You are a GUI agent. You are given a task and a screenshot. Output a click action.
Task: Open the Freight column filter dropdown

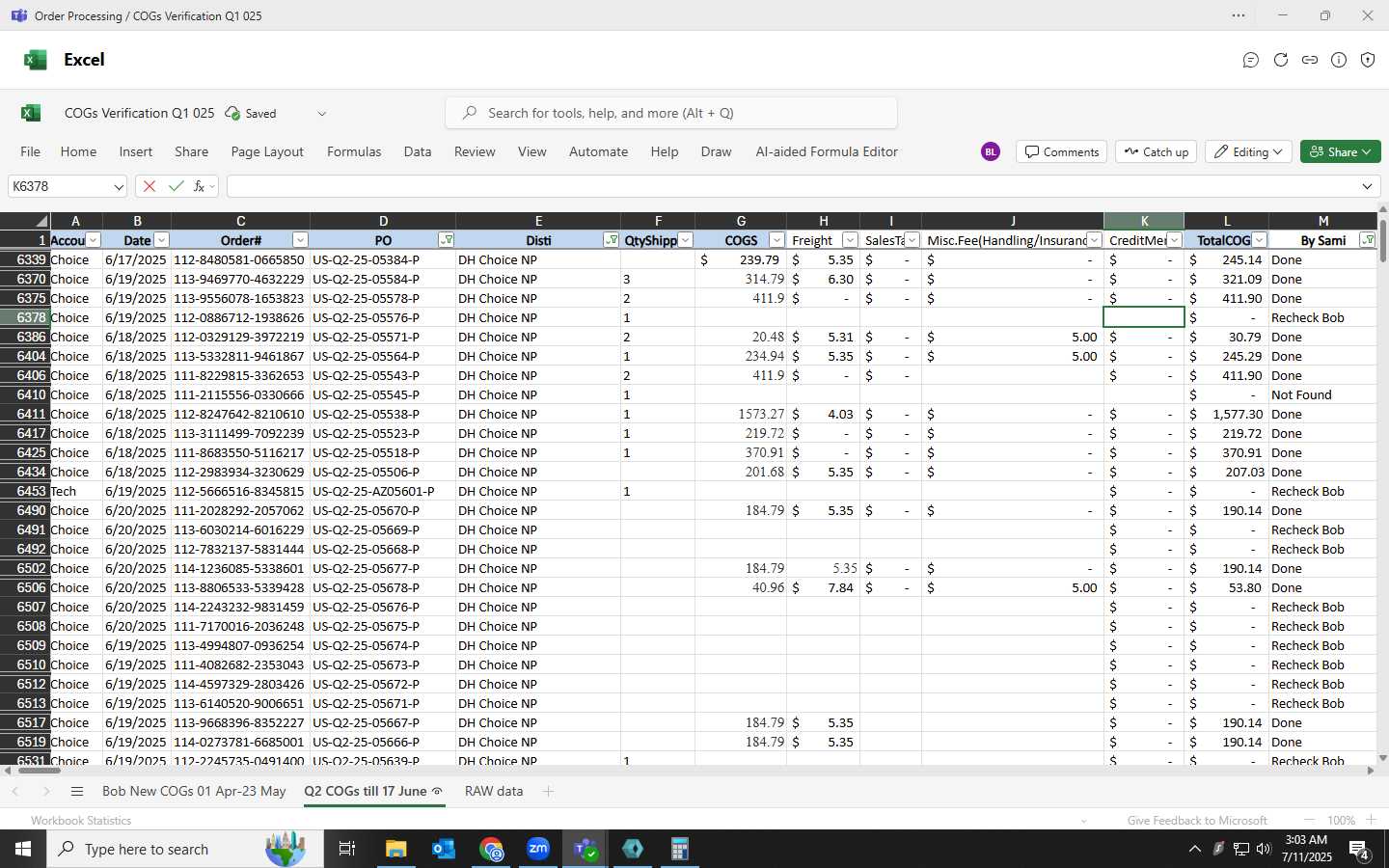pyautogui.click(x=850, y=240)
